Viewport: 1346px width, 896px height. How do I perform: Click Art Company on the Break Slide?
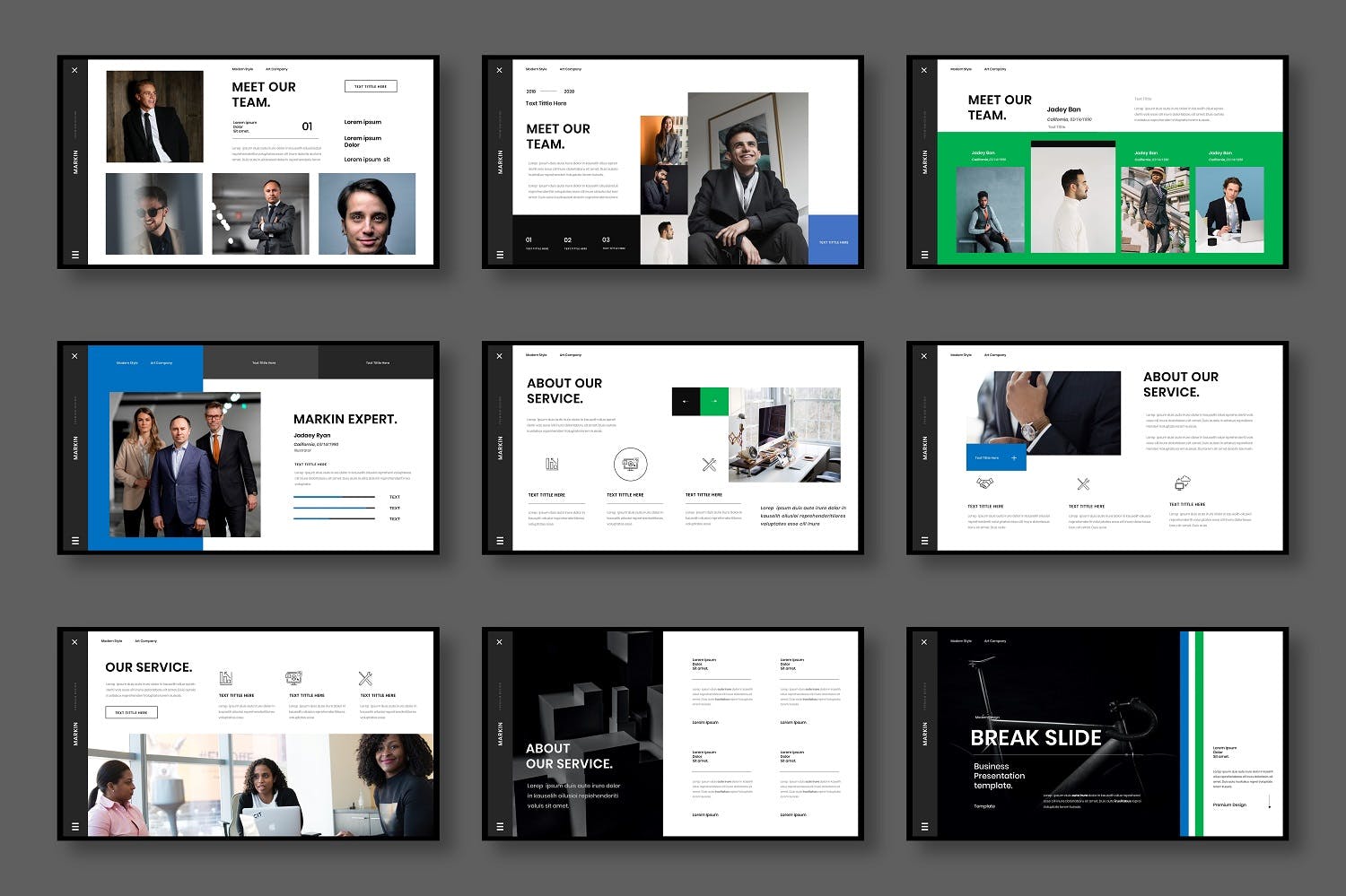tap(995, 641)
